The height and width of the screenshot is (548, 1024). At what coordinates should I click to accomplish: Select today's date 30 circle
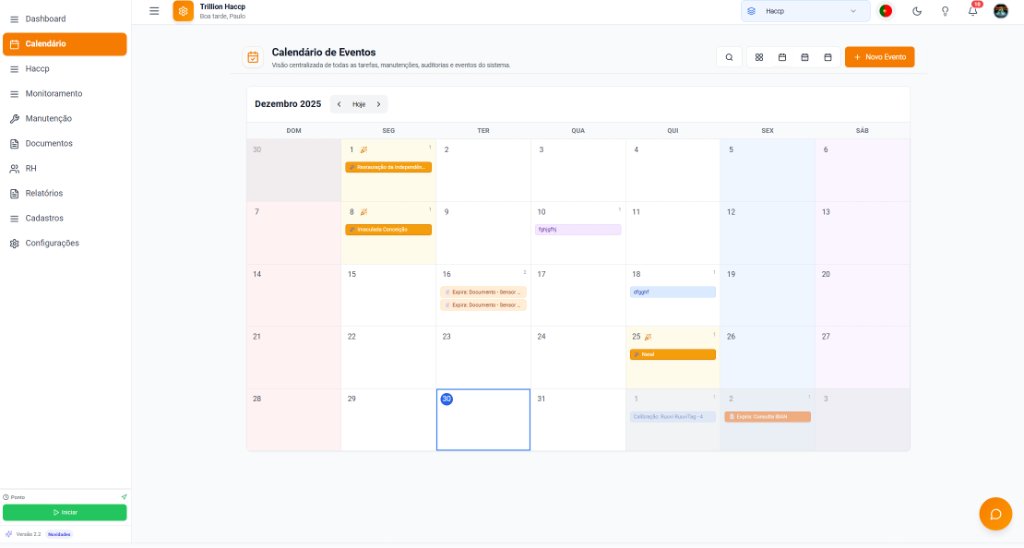pos(447,399)
